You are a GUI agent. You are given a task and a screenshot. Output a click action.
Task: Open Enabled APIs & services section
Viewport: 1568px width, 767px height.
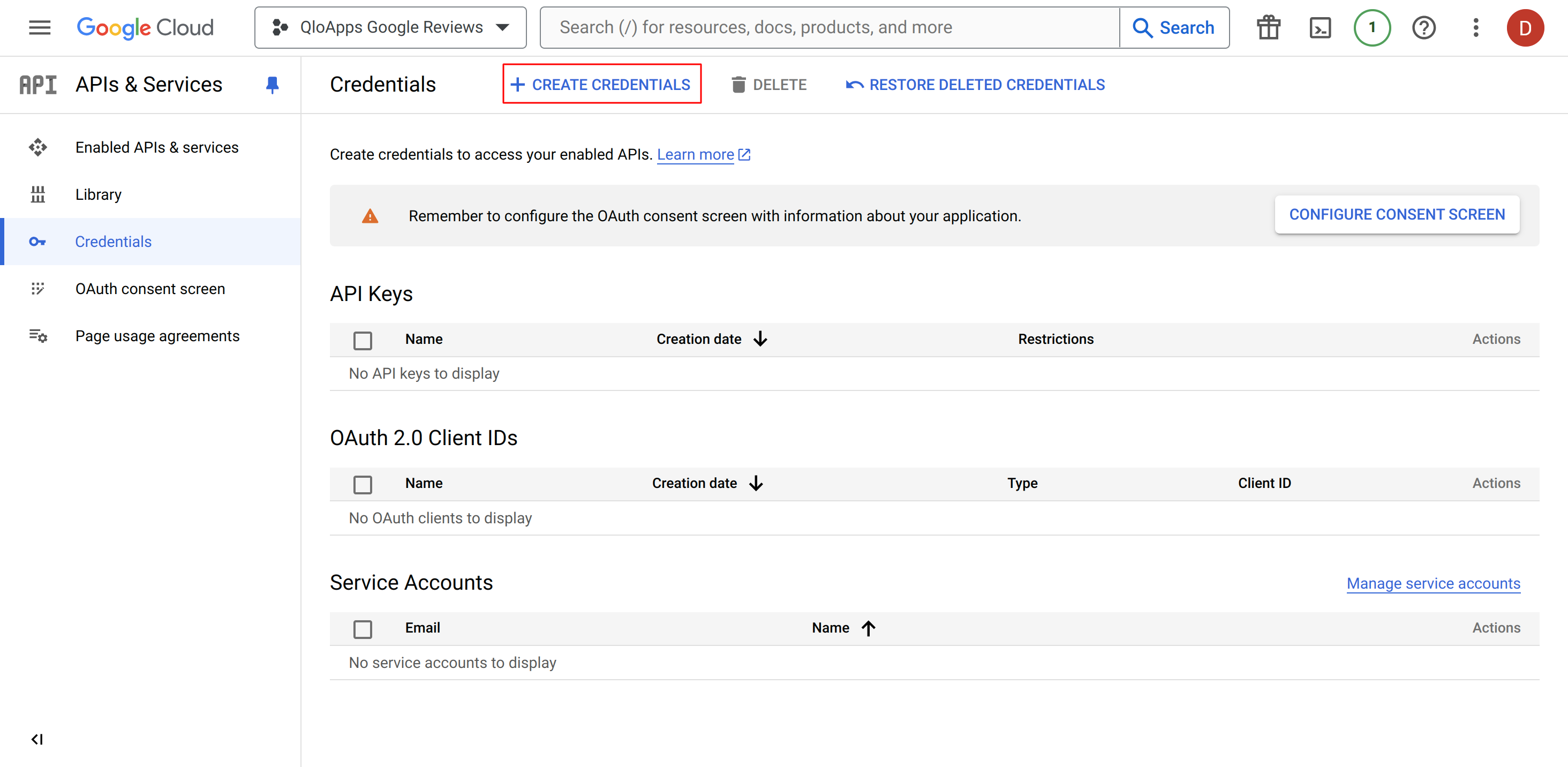(x=156, y=147)
